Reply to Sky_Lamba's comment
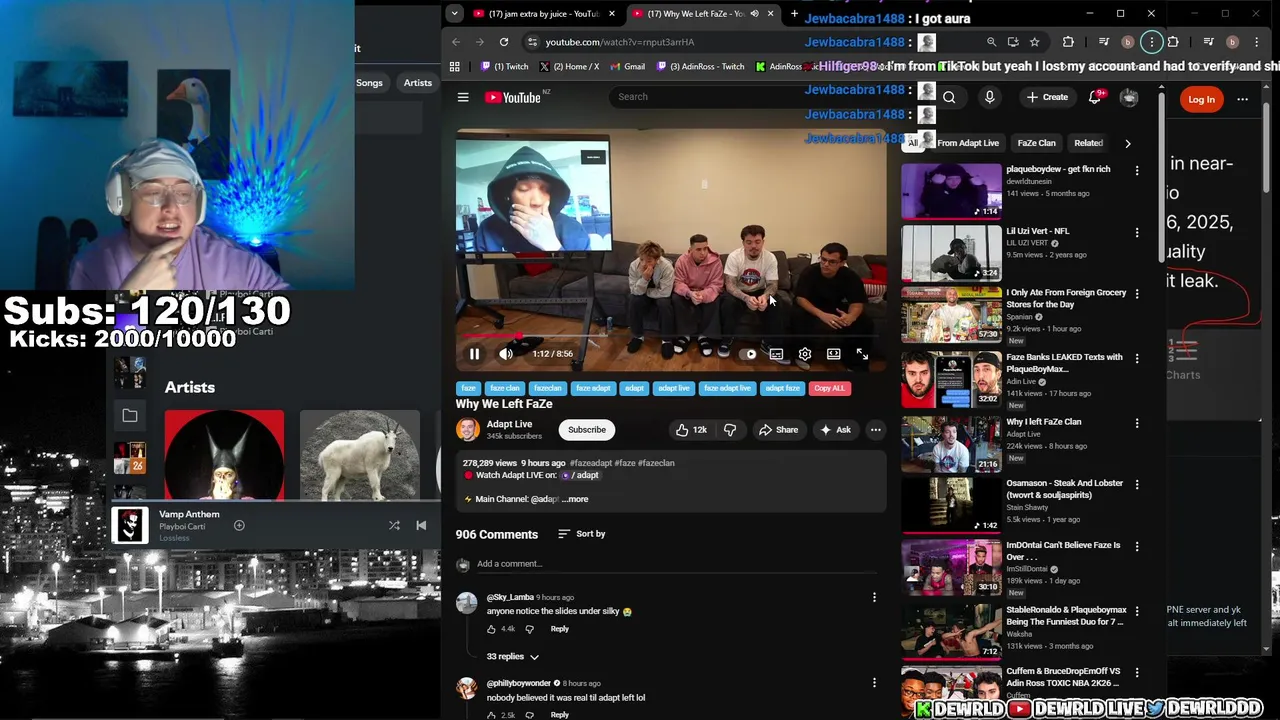Image resolution: width=1280 pixels, height=720 pixels. pos(560,629)
